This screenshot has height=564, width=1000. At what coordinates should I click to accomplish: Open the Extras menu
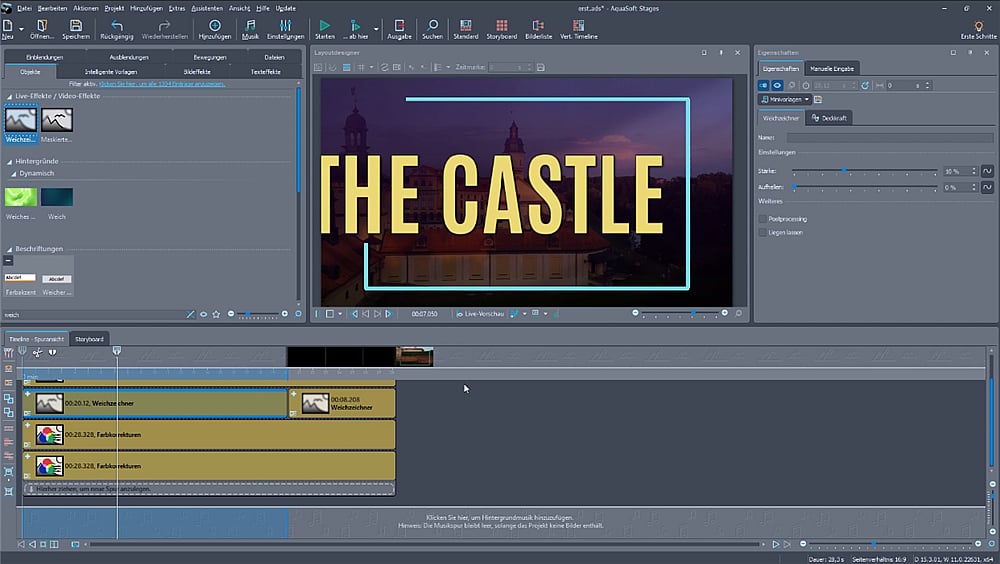(177, 8)
